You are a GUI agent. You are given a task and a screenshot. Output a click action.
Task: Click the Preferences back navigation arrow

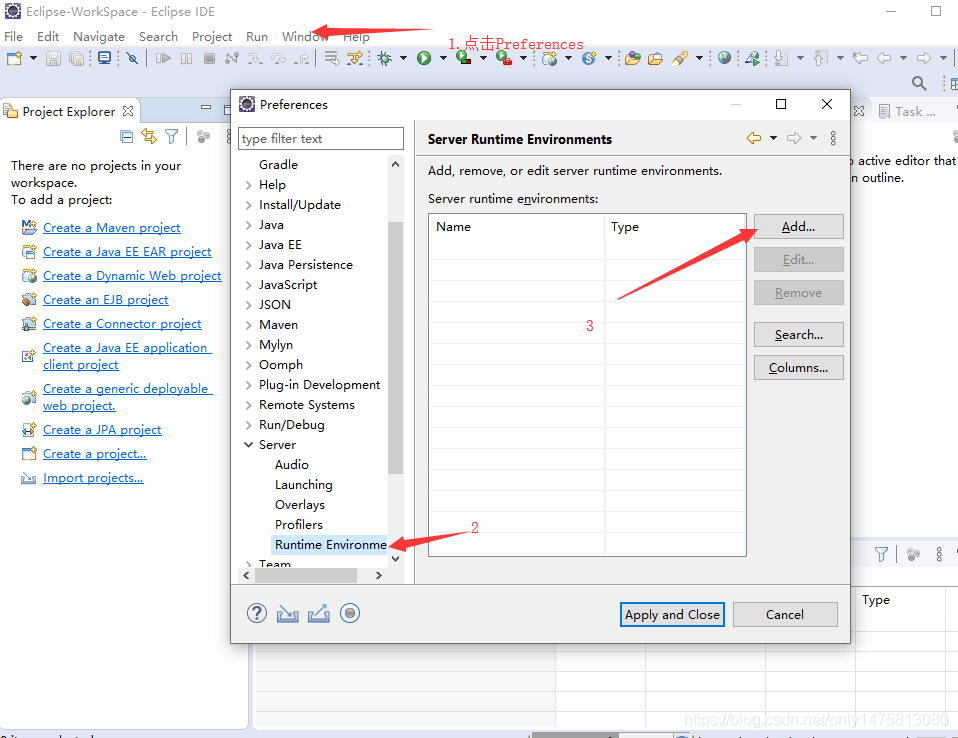(x=754, y=138)
